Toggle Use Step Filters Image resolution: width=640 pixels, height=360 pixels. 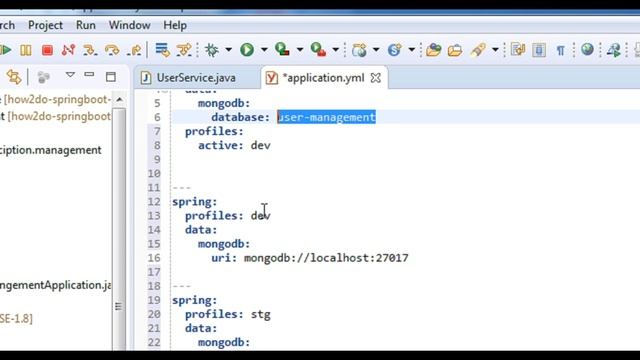pos(184,50)
